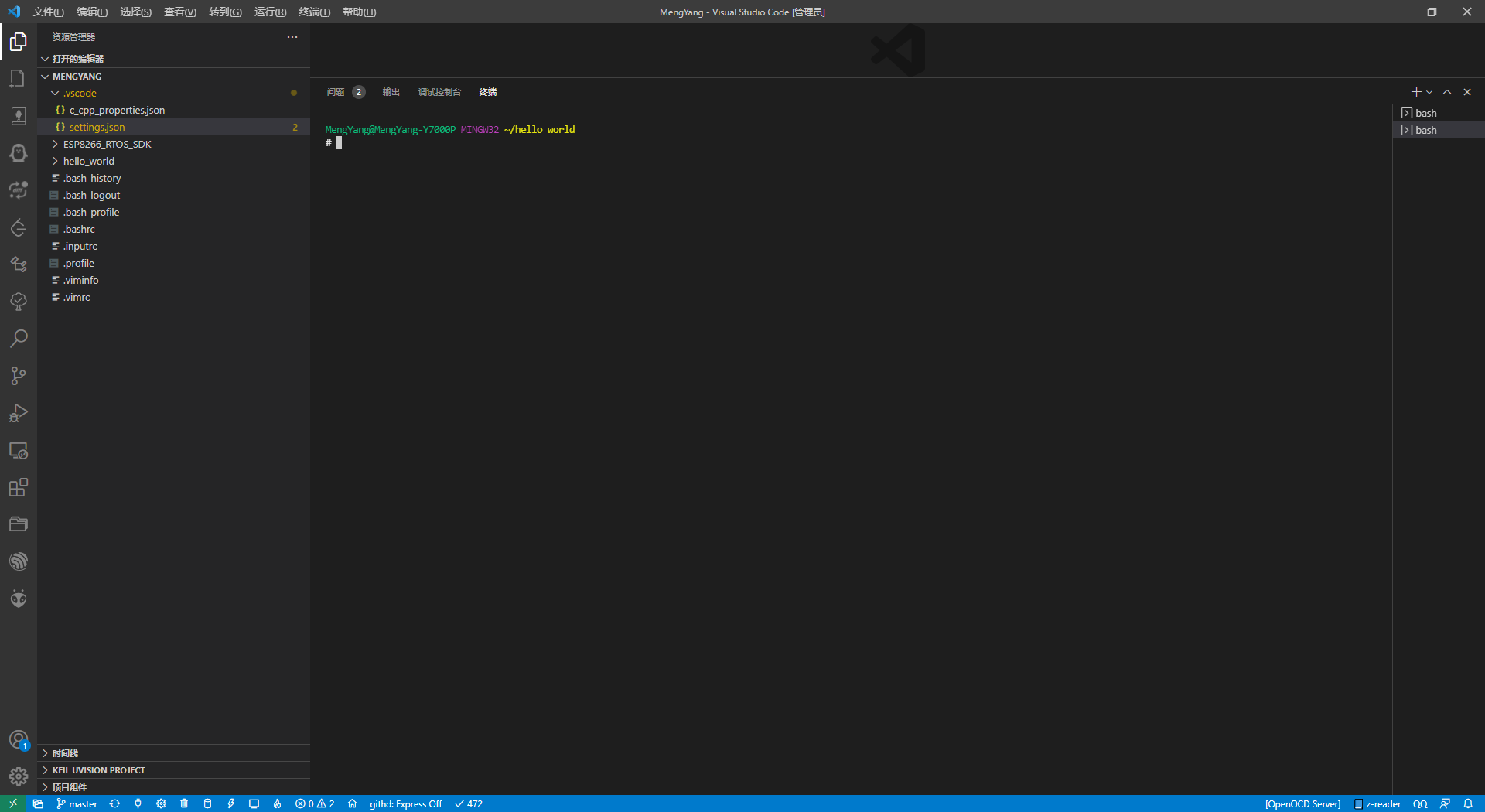
Task: Open the .vimrc file
Action: (x=173, y=297)
